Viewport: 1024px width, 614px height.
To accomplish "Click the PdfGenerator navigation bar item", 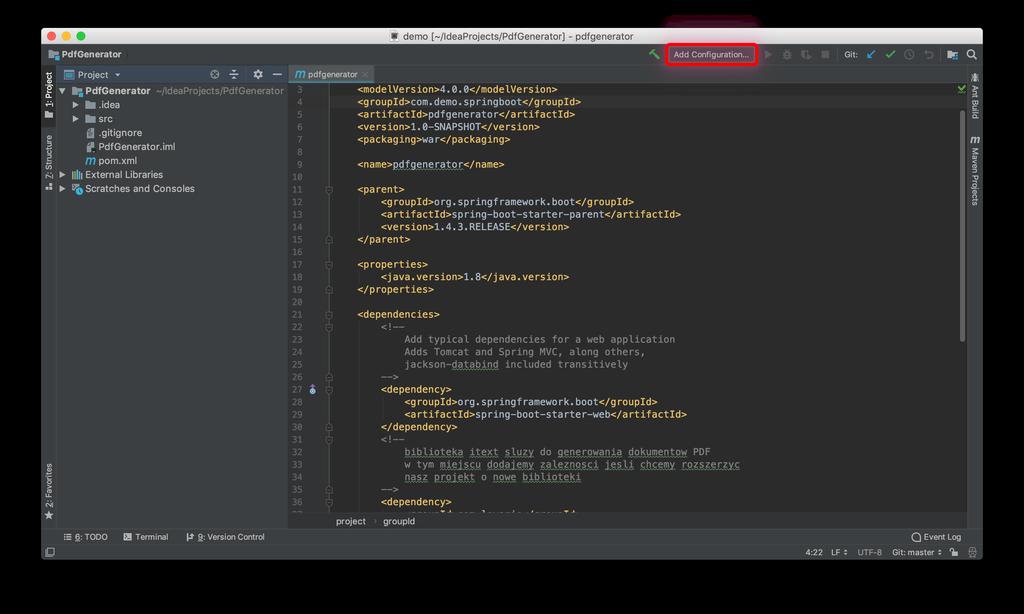I will (x=85, y=55).
